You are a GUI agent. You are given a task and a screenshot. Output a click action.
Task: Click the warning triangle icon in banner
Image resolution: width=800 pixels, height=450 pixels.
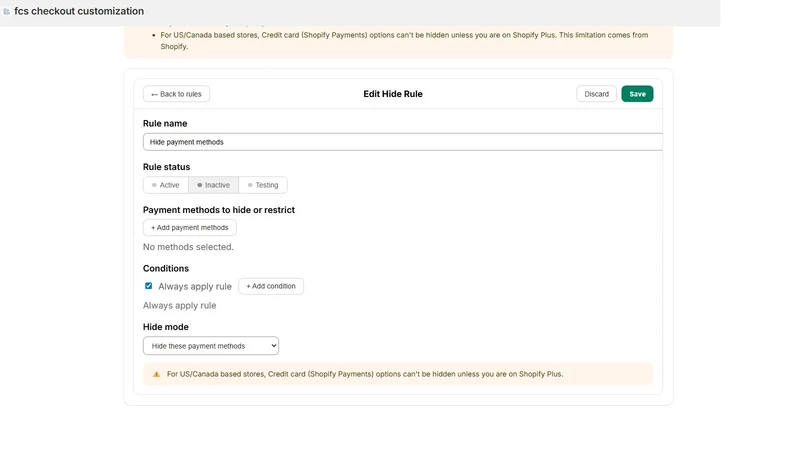click(x=157, y=374)
